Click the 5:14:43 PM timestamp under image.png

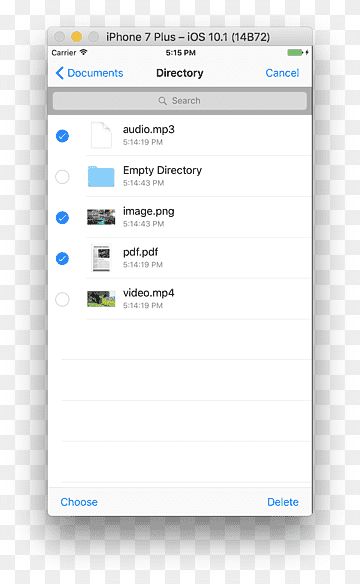[x=143, y=224]
